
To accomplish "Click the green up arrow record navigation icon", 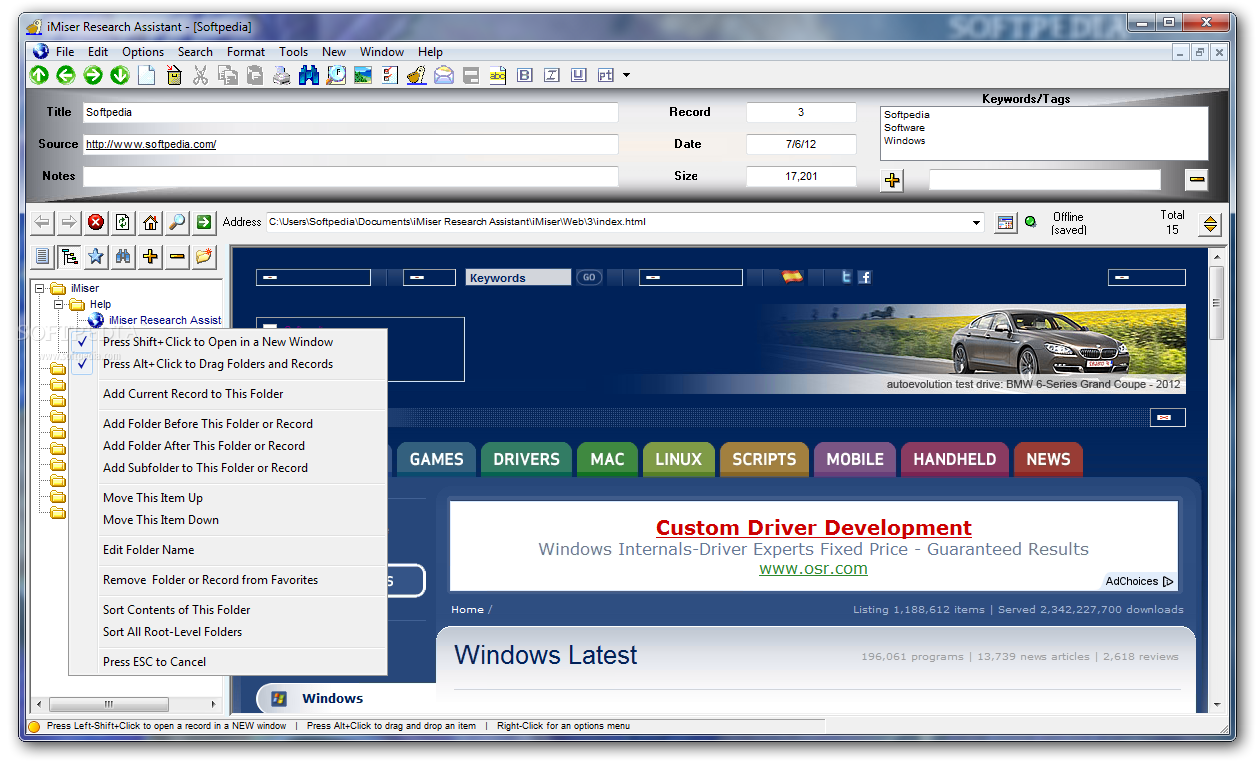I will pos(39,75).
